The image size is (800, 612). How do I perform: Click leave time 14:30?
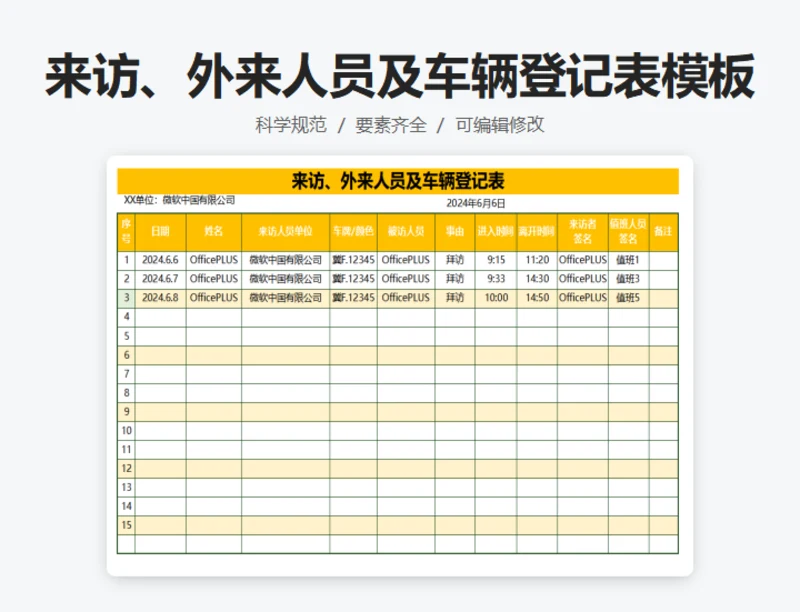[x=537, y=279]
